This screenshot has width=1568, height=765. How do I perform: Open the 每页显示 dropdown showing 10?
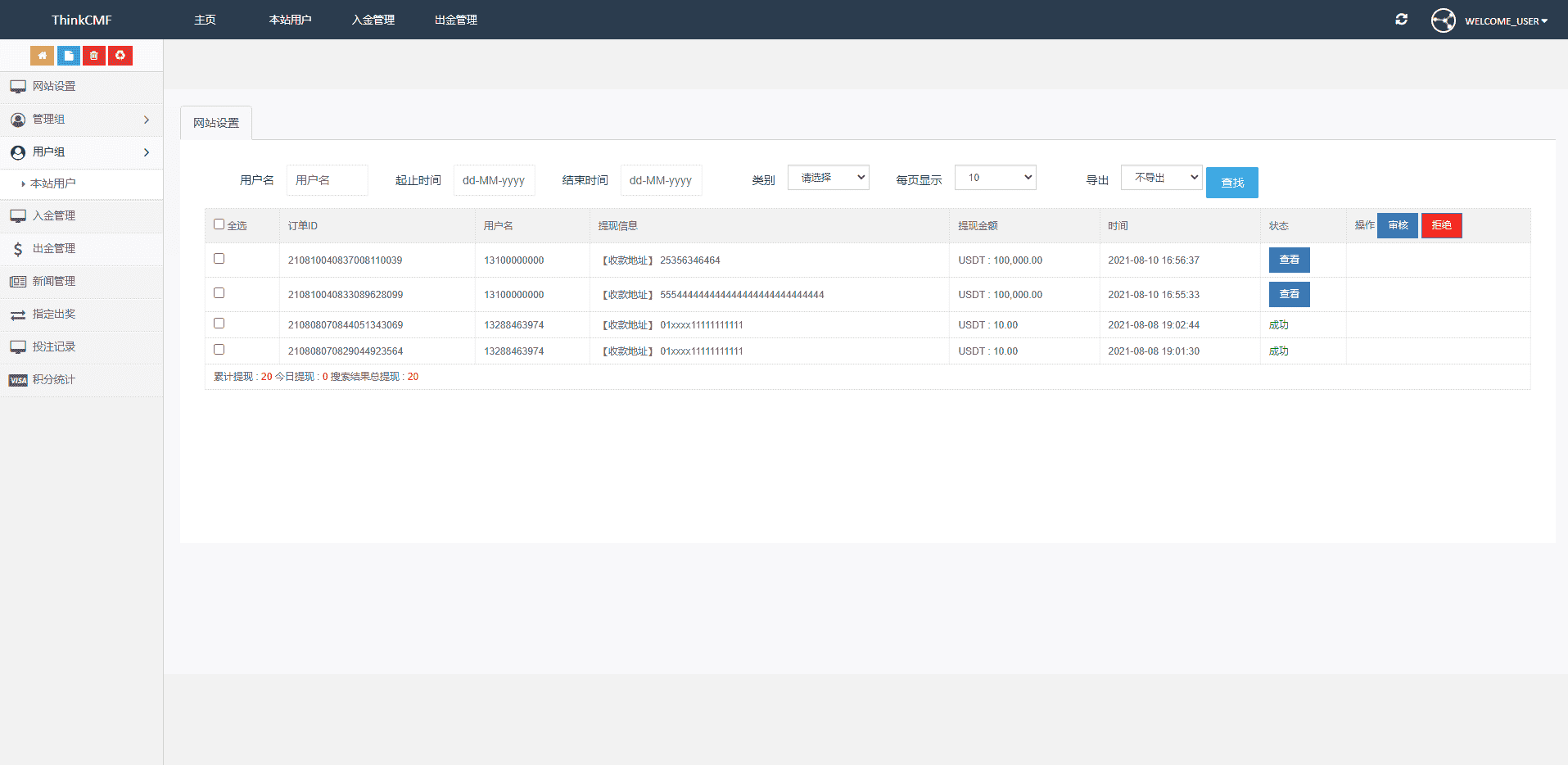click(995, 178)
